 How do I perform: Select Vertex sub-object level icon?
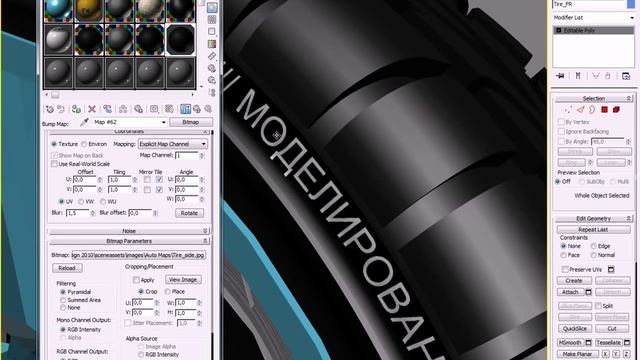click(x=568, y=110)
